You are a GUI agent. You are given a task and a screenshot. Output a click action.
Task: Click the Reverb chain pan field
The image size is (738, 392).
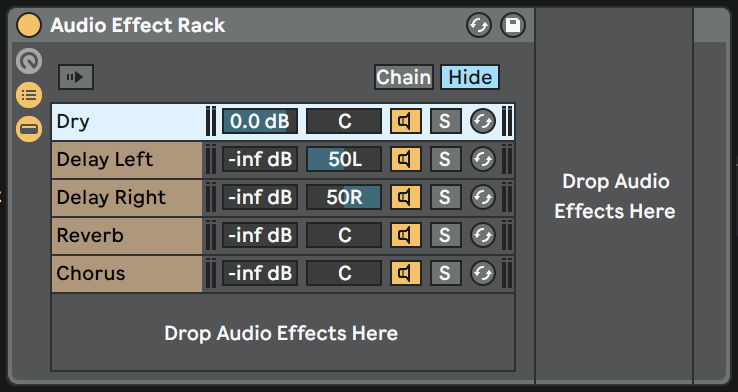[x=344, y=235]
